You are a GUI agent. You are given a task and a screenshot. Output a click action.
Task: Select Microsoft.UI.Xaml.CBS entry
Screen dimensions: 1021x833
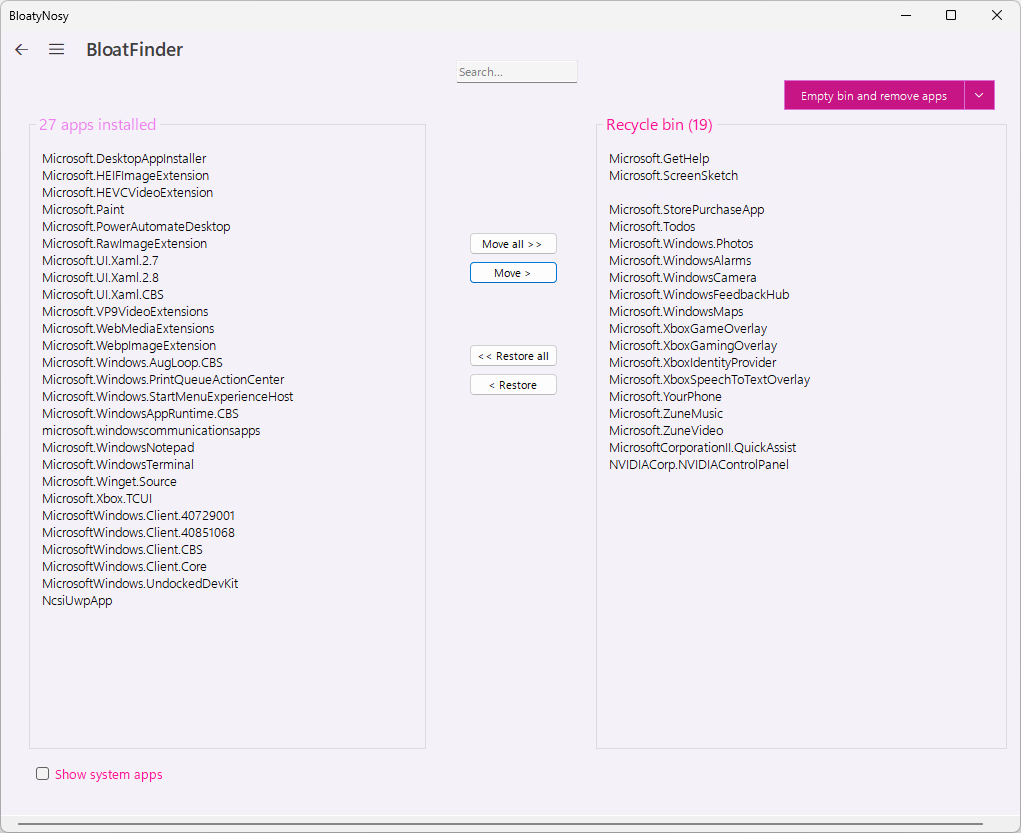click(102, 294)
